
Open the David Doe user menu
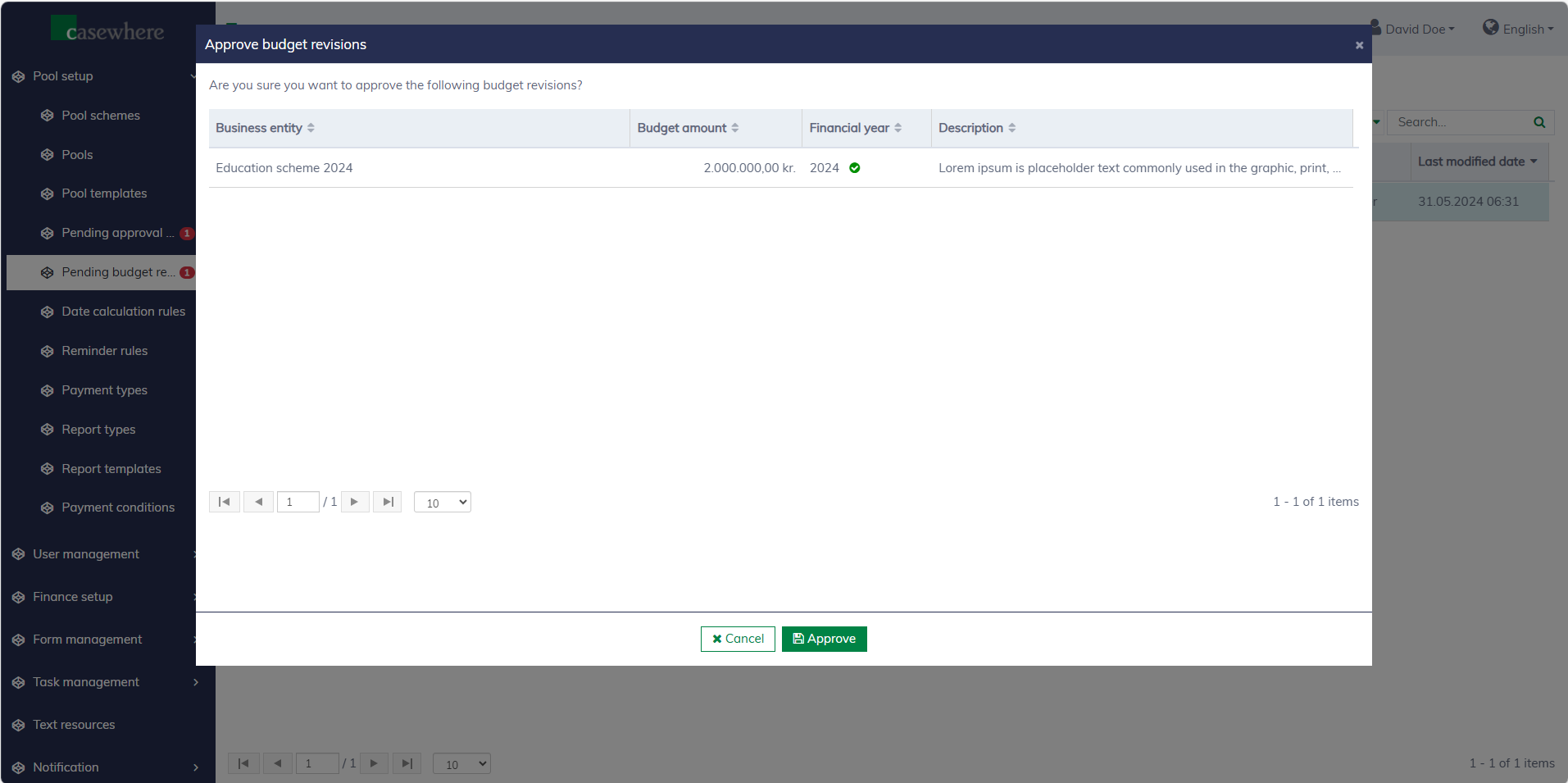(1414, 29)
